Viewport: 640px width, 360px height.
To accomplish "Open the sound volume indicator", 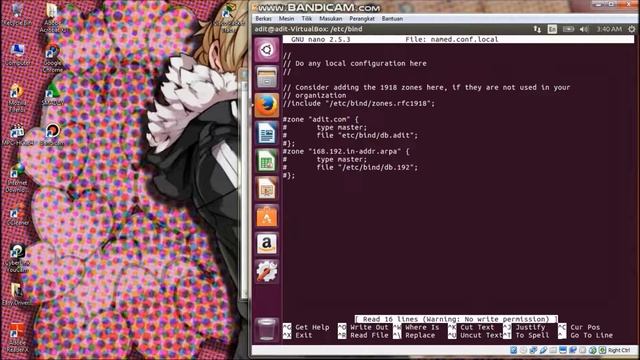I will tap(584, 29).
